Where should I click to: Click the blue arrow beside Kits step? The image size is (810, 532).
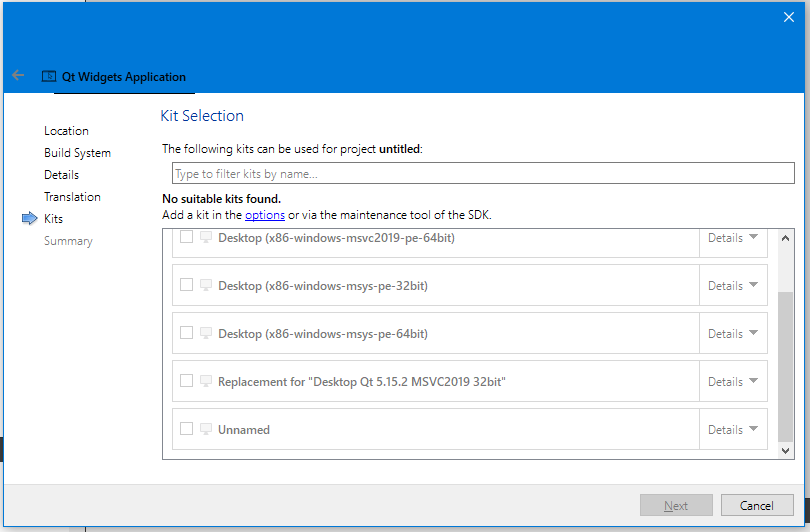pyautogui.click(x=29, y=219)
